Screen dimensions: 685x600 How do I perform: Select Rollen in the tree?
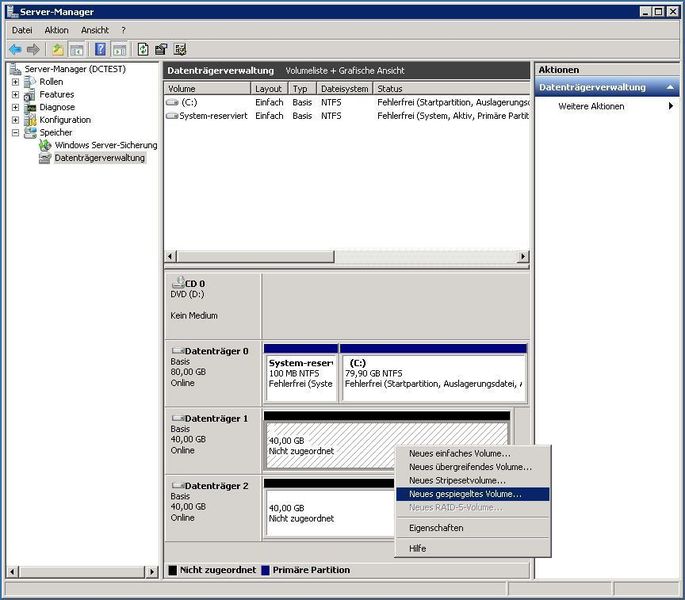tap(51, 82)
